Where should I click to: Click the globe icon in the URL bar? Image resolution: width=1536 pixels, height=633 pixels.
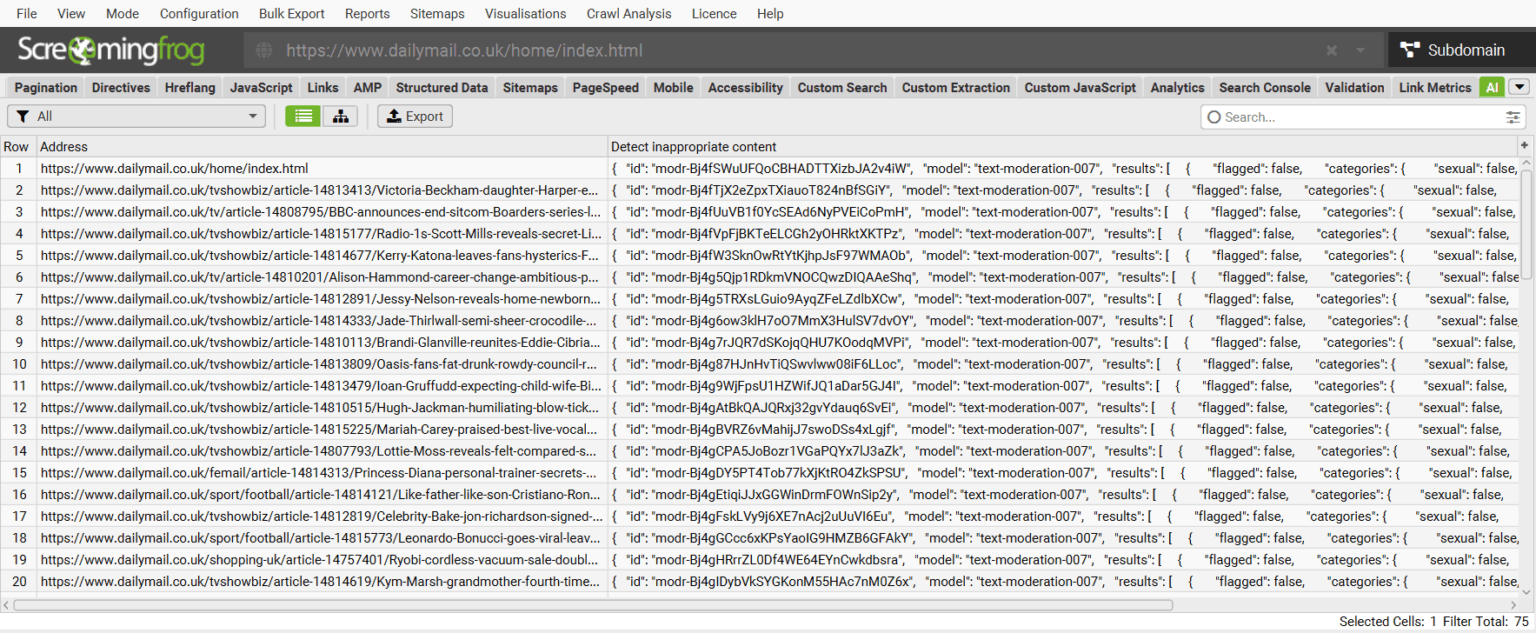click(x=264, y=51)
